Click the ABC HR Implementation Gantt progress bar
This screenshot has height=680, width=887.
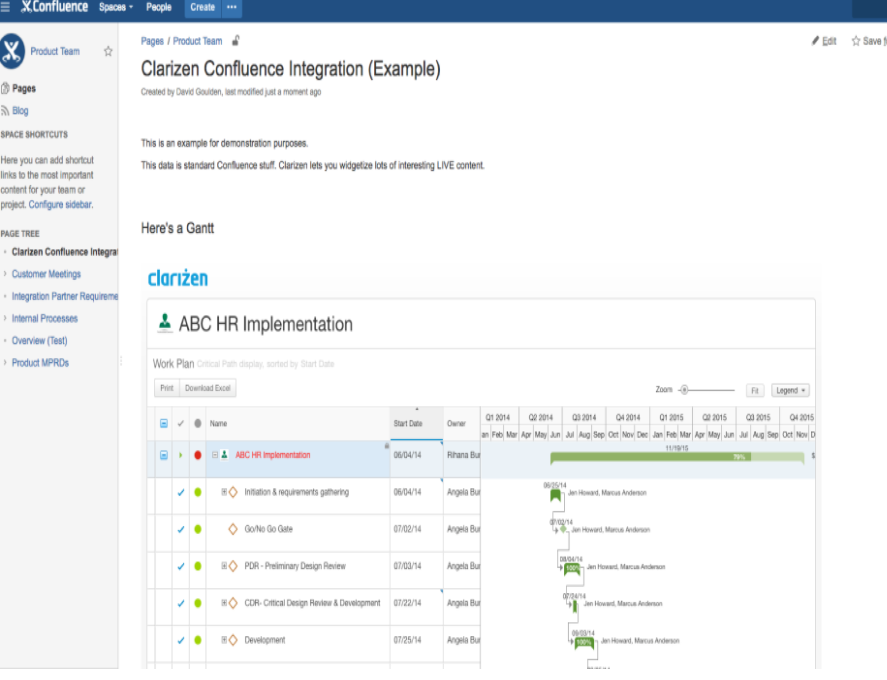tap(677, 457)
